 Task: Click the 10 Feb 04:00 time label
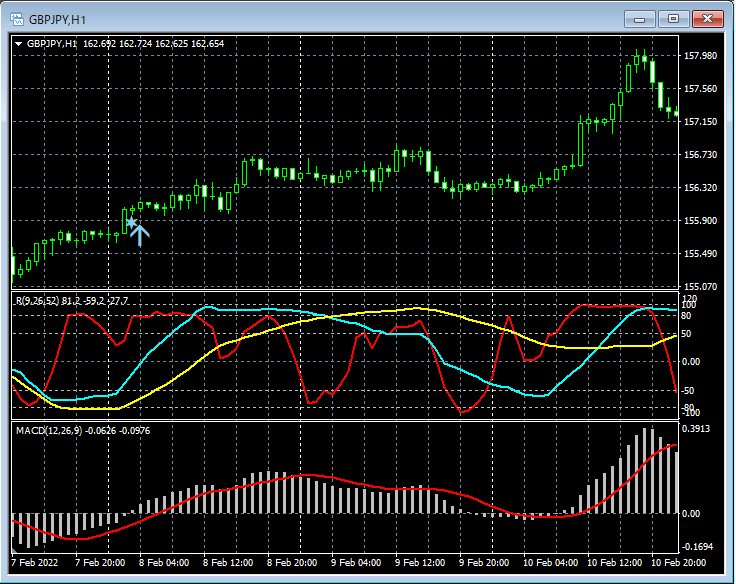[551, 562]
